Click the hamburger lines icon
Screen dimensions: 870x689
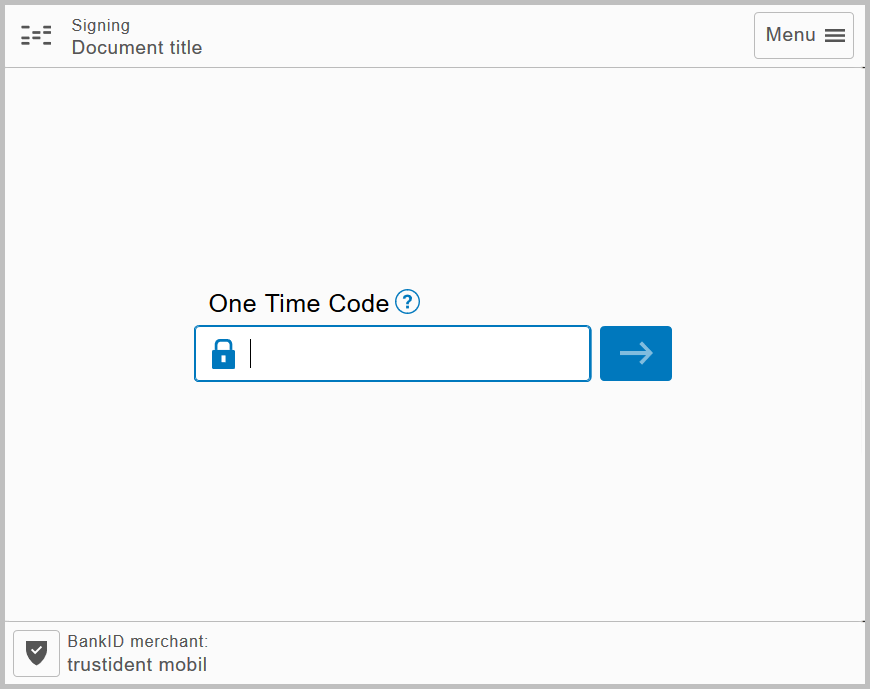(834, 36)
